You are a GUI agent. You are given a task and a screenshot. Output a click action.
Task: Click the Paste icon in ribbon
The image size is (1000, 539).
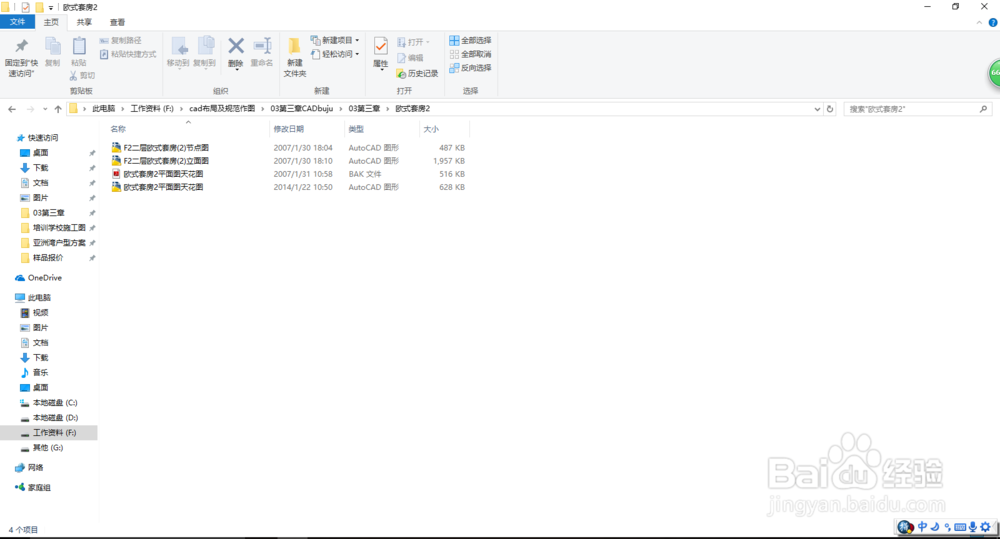click(78, 47)
